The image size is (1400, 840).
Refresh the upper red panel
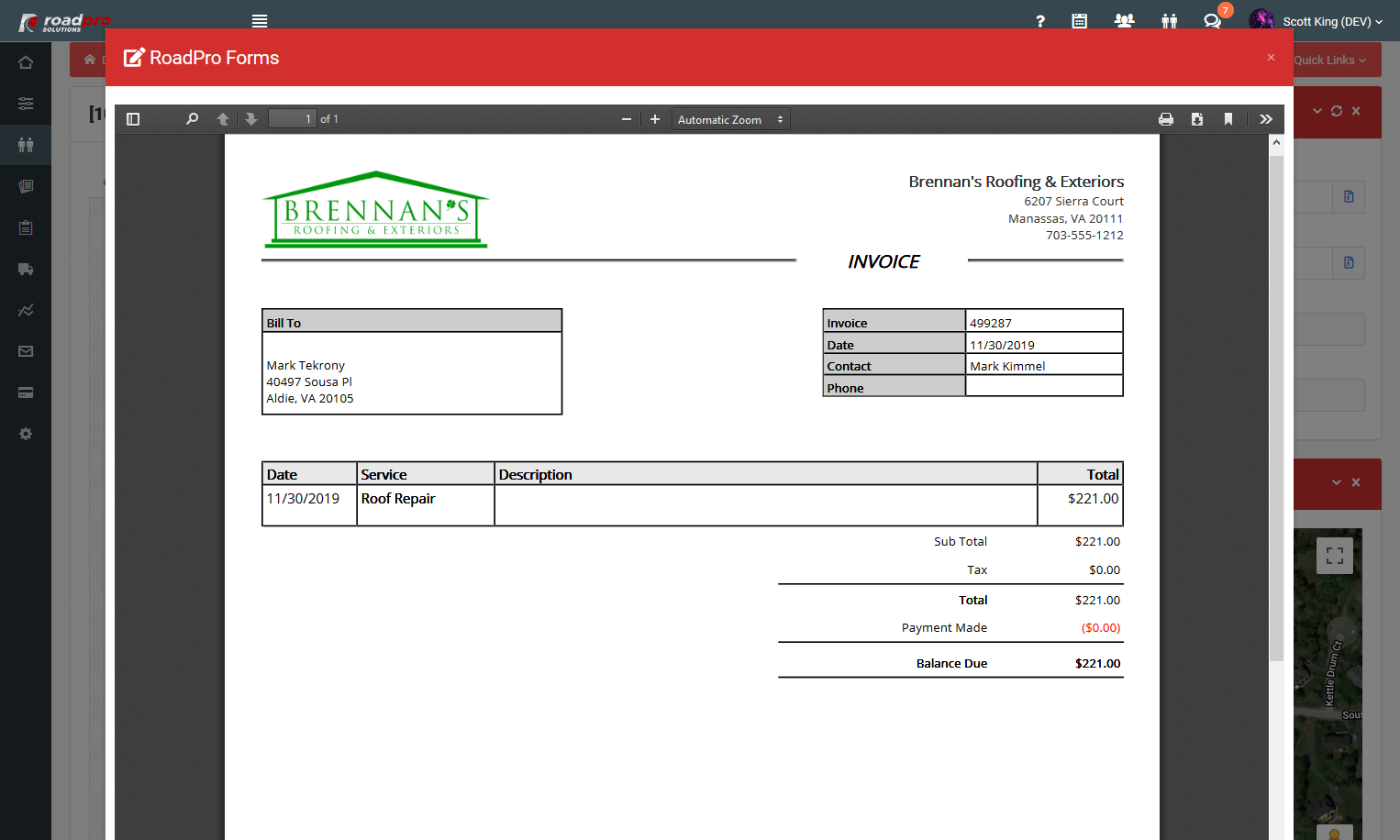click(1337, 111)
